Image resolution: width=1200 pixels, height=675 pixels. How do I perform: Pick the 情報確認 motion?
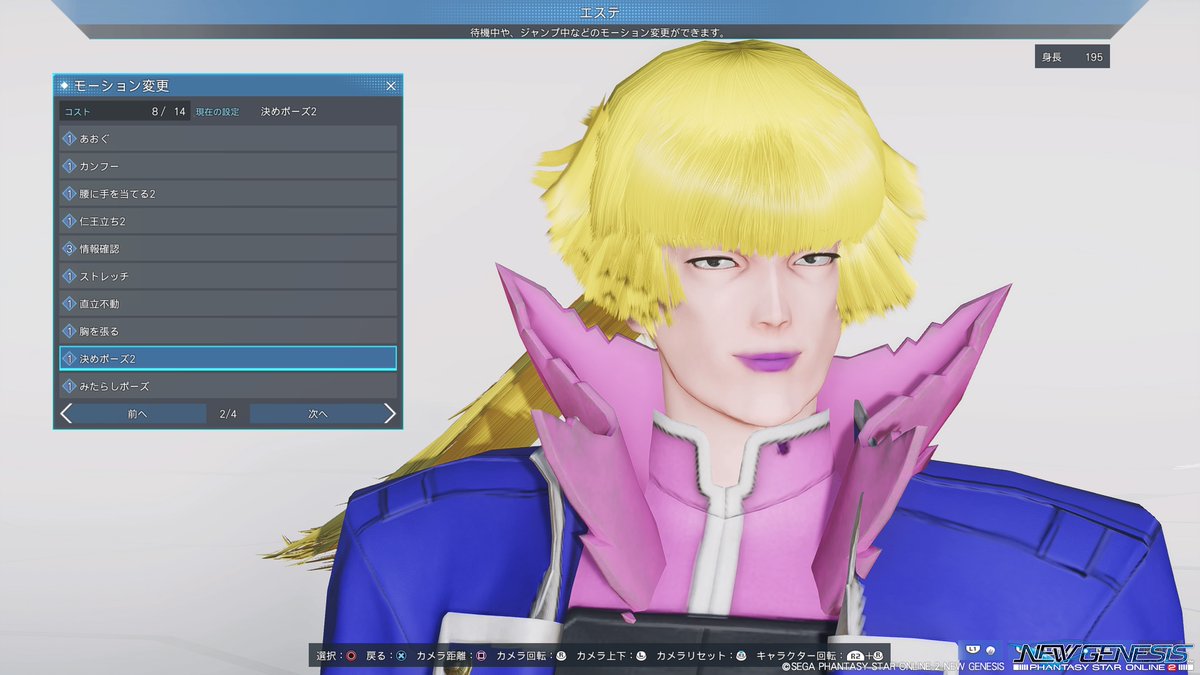click(228, 248)
